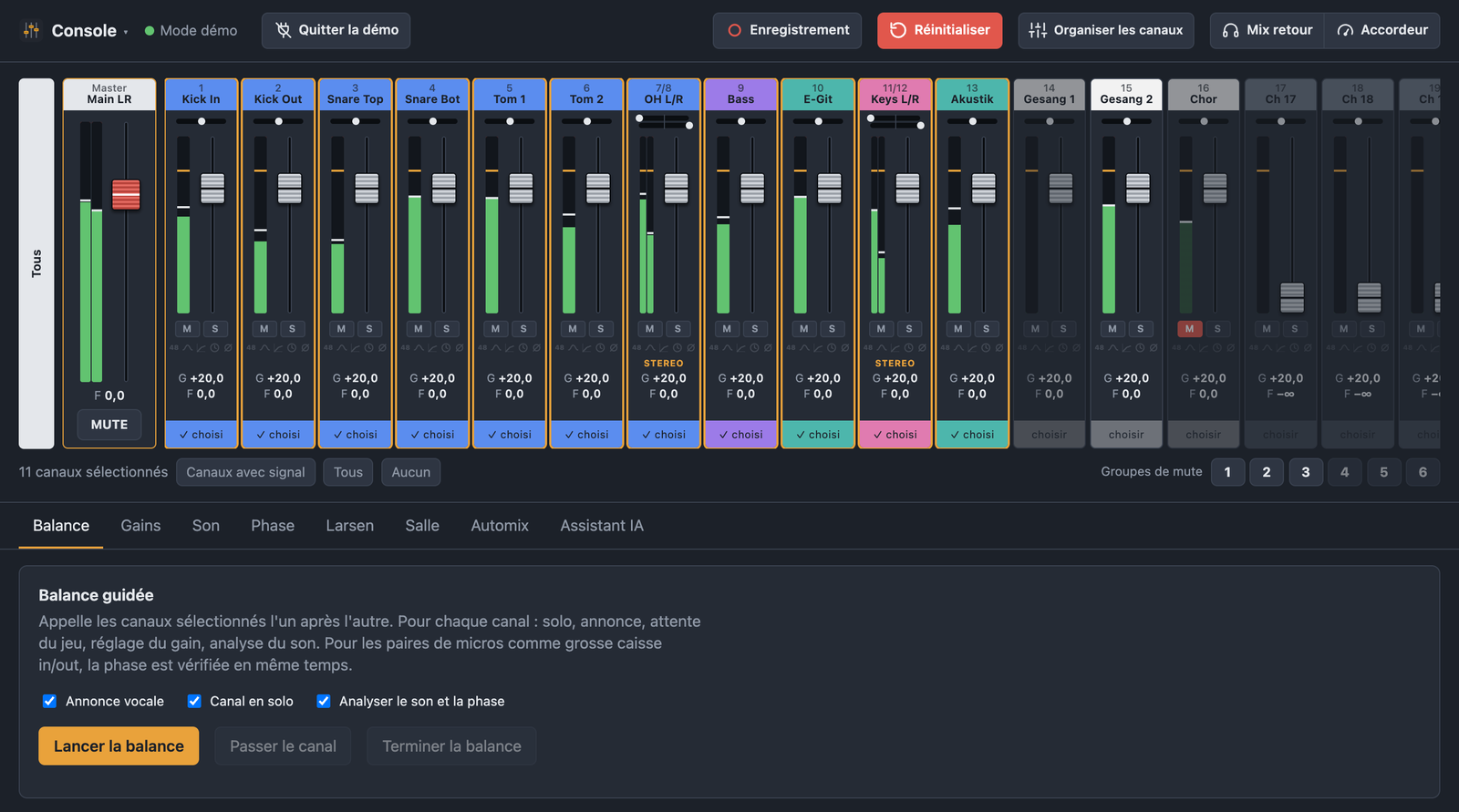Viewport: 1459px width, 812px height.
Task: Invert phase (Ø icon) on Tom 1
Action: tap(536, 348)
